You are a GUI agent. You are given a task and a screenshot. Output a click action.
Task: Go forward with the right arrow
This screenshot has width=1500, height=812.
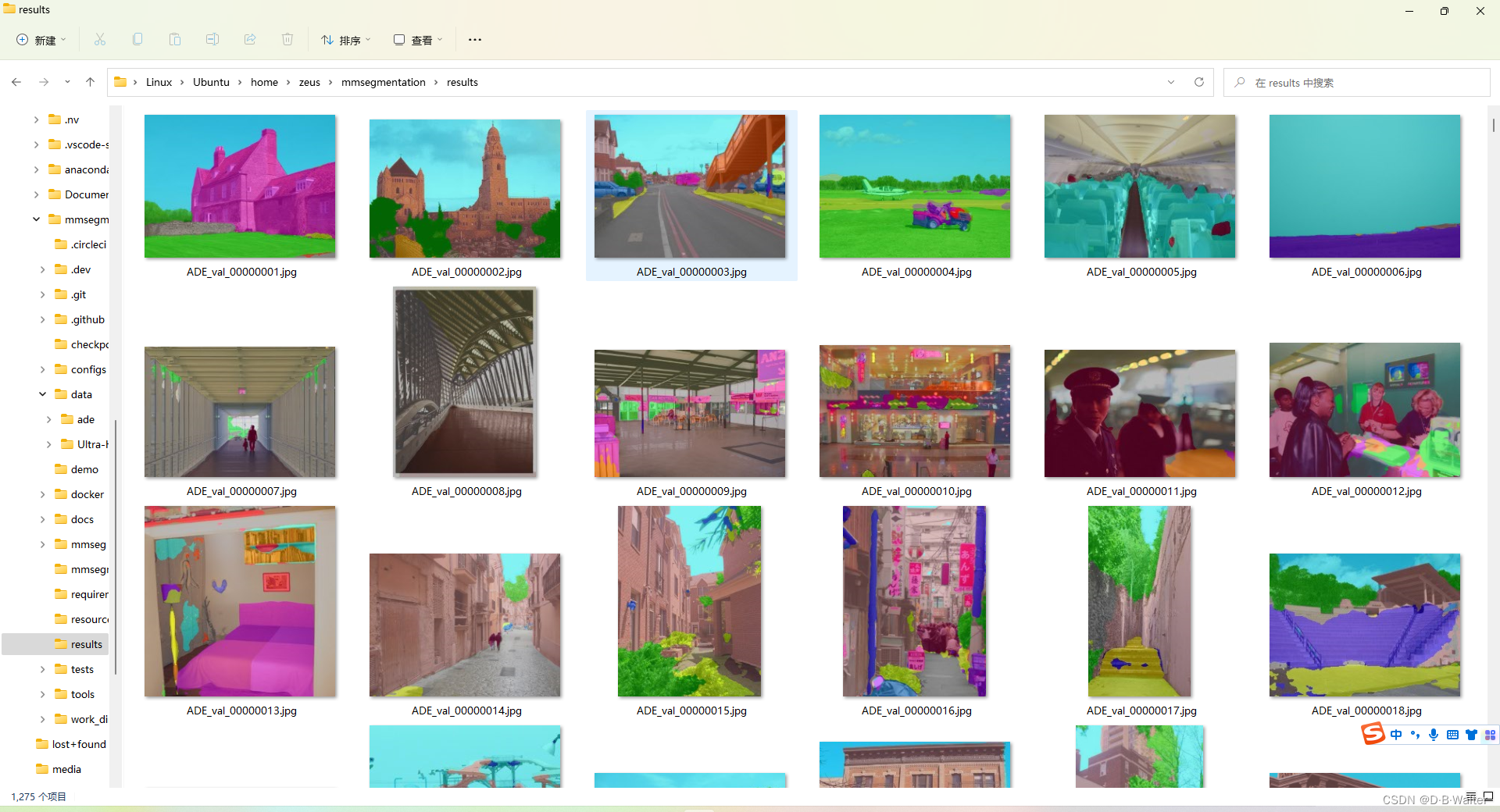point(44,82)
